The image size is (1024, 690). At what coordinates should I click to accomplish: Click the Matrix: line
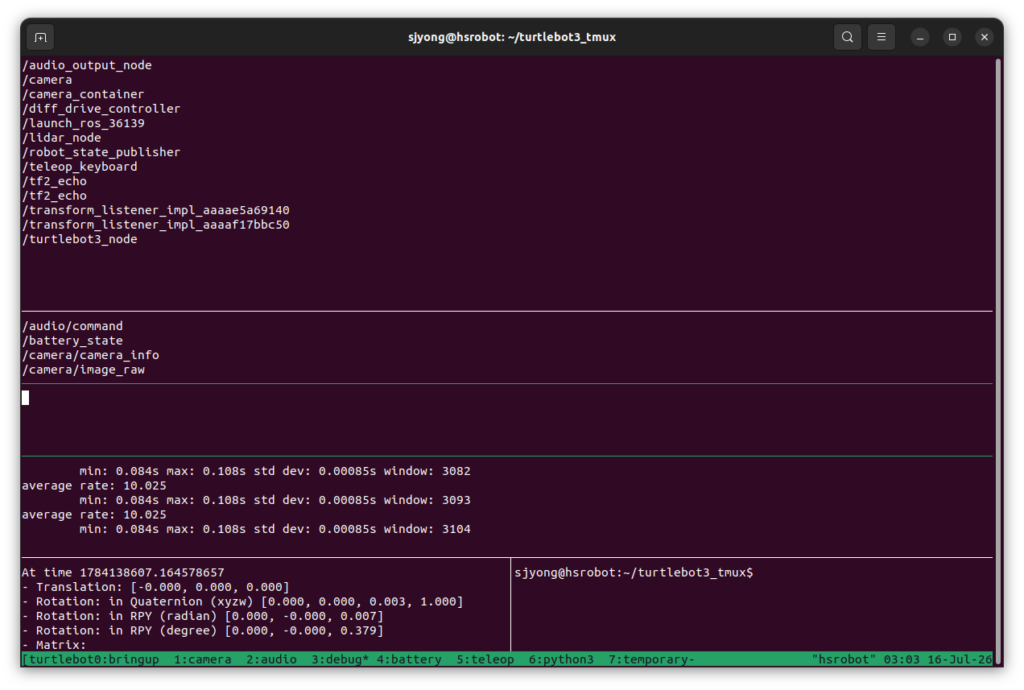pos(54,645)
